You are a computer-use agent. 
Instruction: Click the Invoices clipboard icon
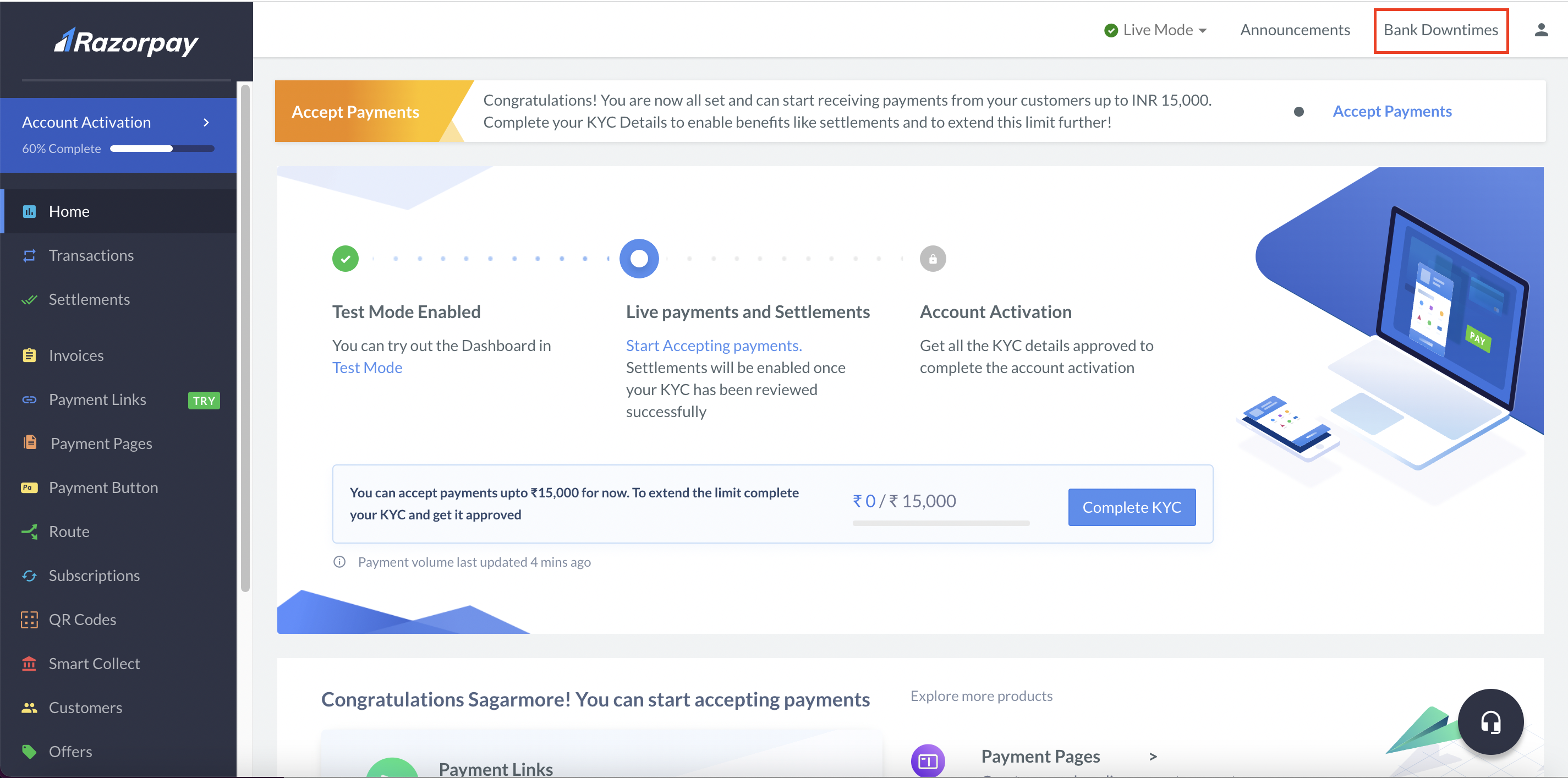[x=29, y=355]
